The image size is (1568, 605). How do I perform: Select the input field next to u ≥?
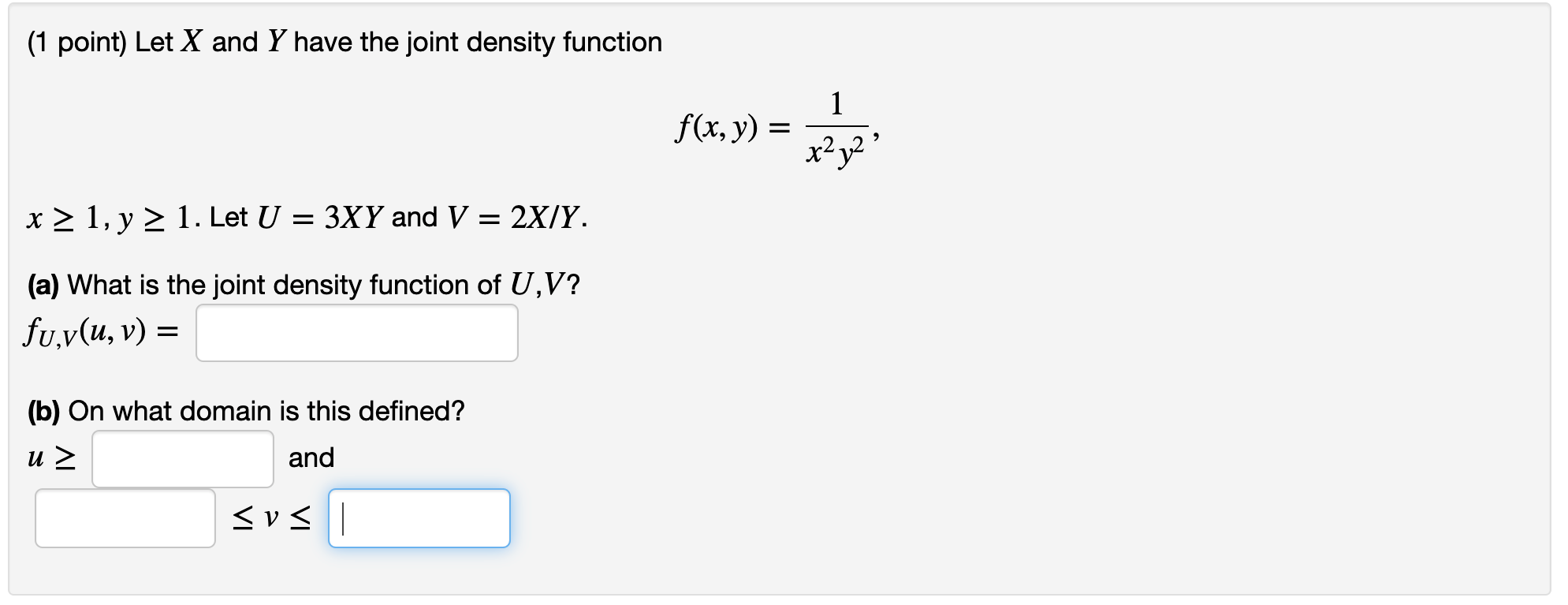pos(181,458)
